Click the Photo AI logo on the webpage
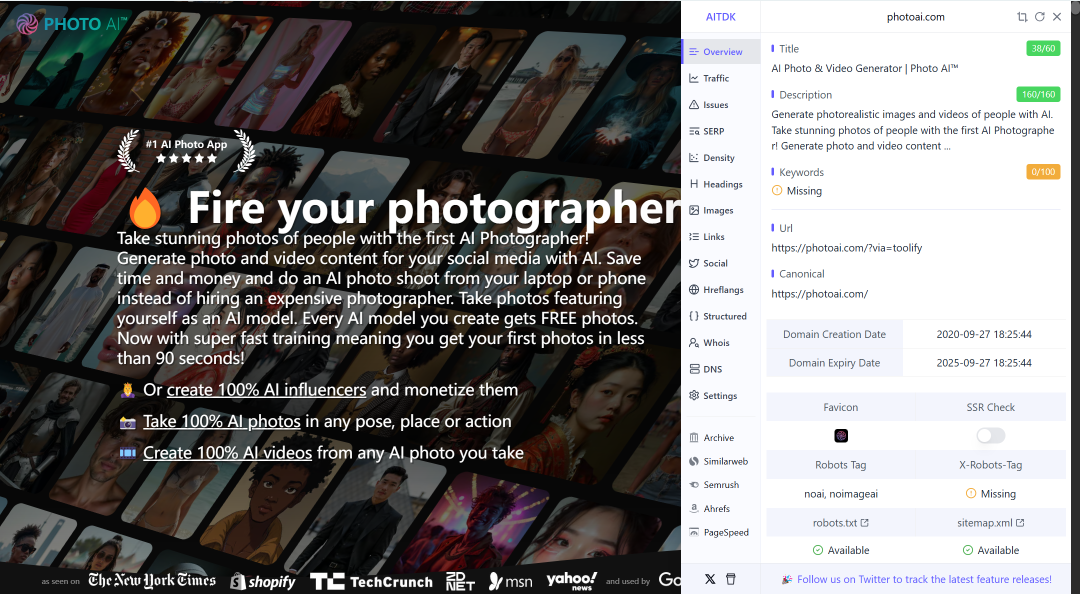The image size is (1080, 594). click(71, 24)
